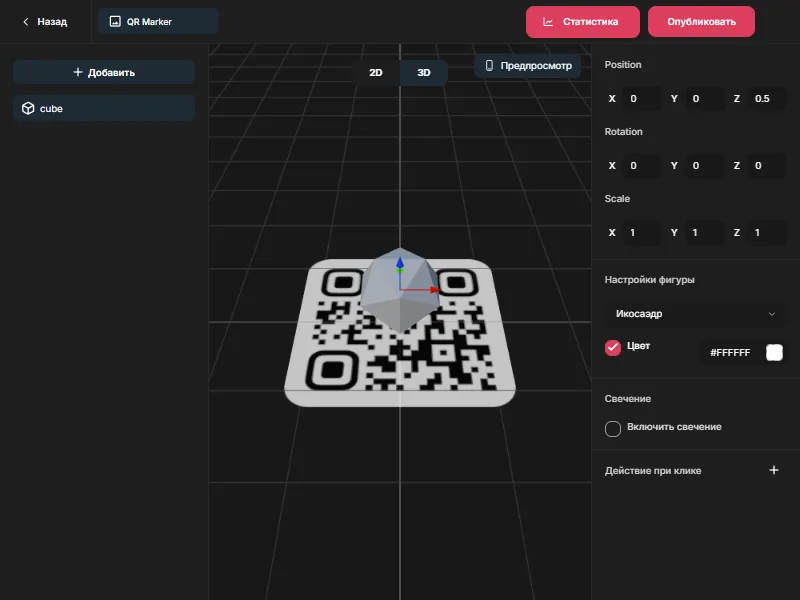Publish project with the Опубликовать button
This screenshot has width=800, height=600.
pos(701,22)
